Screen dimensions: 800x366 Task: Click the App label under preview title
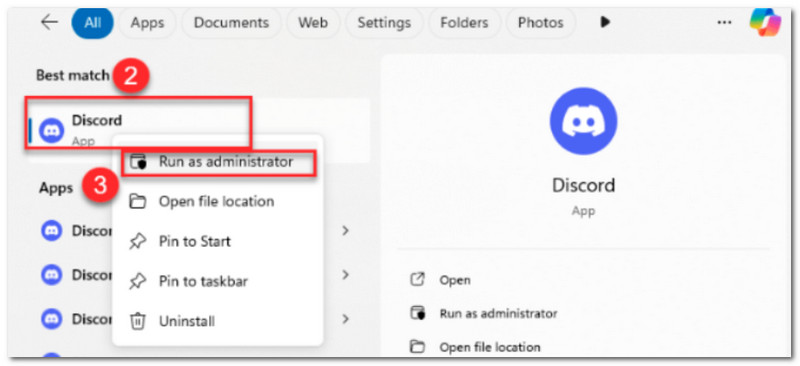(x=583, y=211)
